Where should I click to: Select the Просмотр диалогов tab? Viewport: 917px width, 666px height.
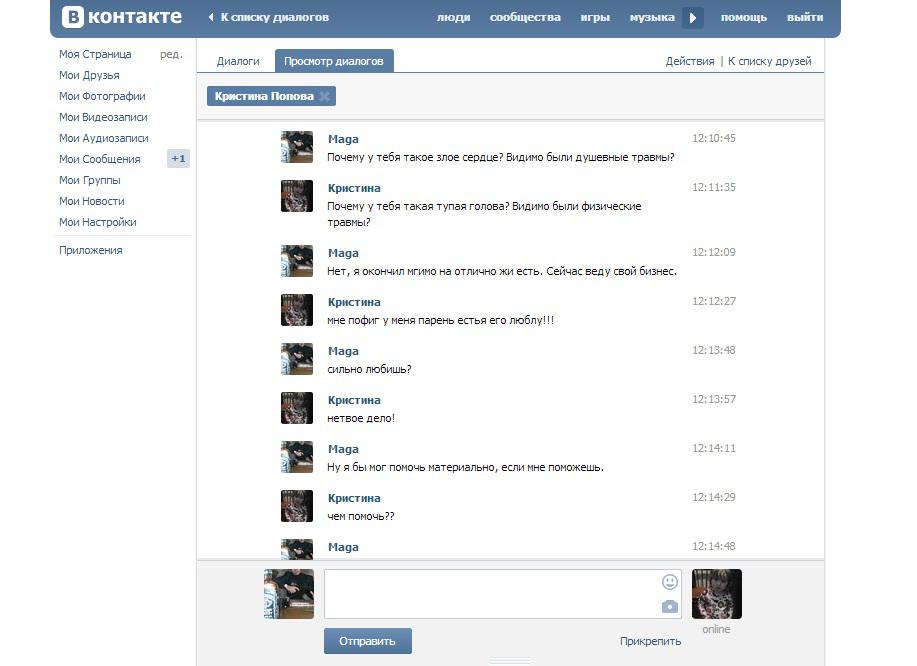coord(334,61)
